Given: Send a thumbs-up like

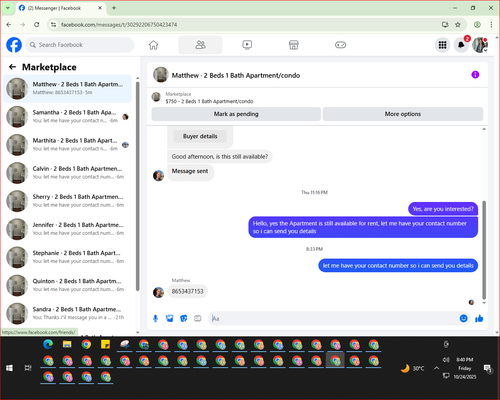Looking at the screenshot, I should 479,318.
